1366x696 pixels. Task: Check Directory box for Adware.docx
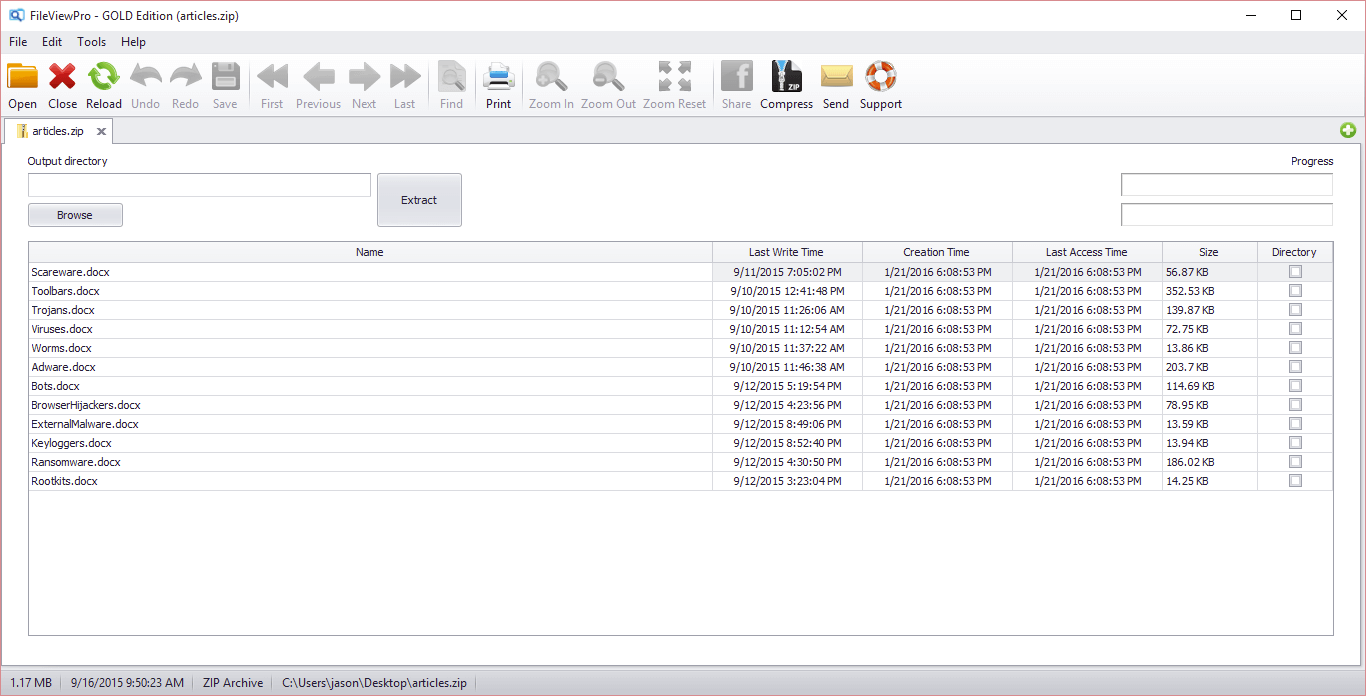click(x=1296, y=367)
